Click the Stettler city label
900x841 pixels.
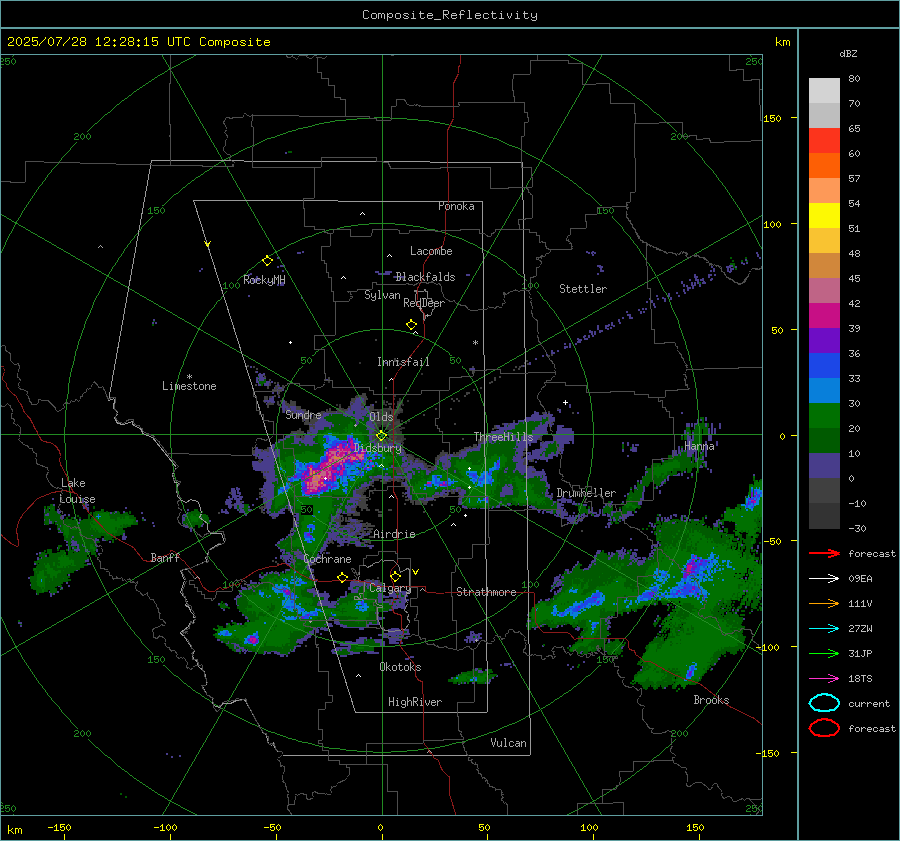click(583, 289)
